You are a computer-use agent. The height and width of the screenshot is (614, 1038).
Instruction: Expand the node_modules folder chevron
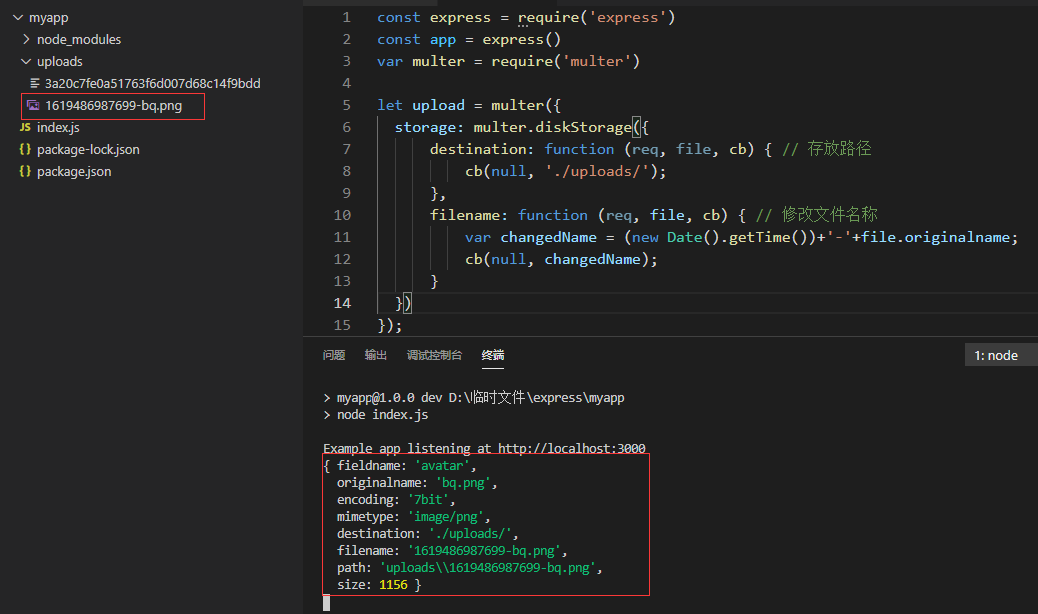point(26,40)
